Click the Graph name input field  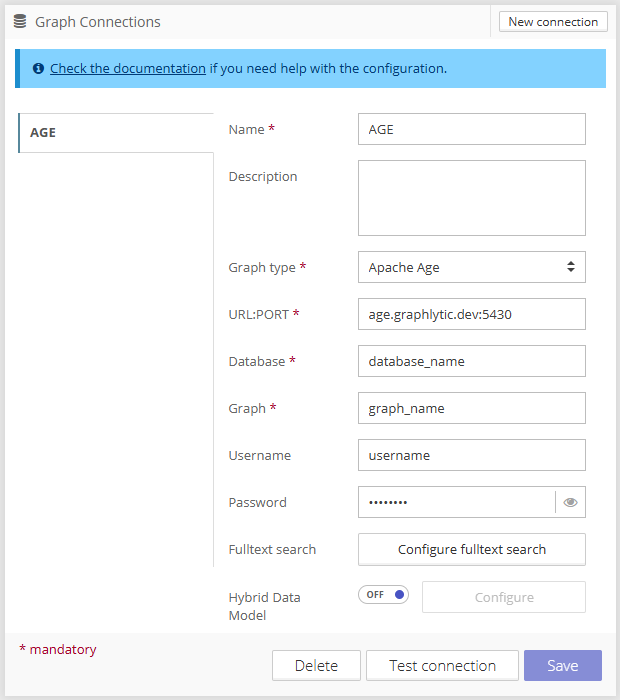[x=471, y=408]
